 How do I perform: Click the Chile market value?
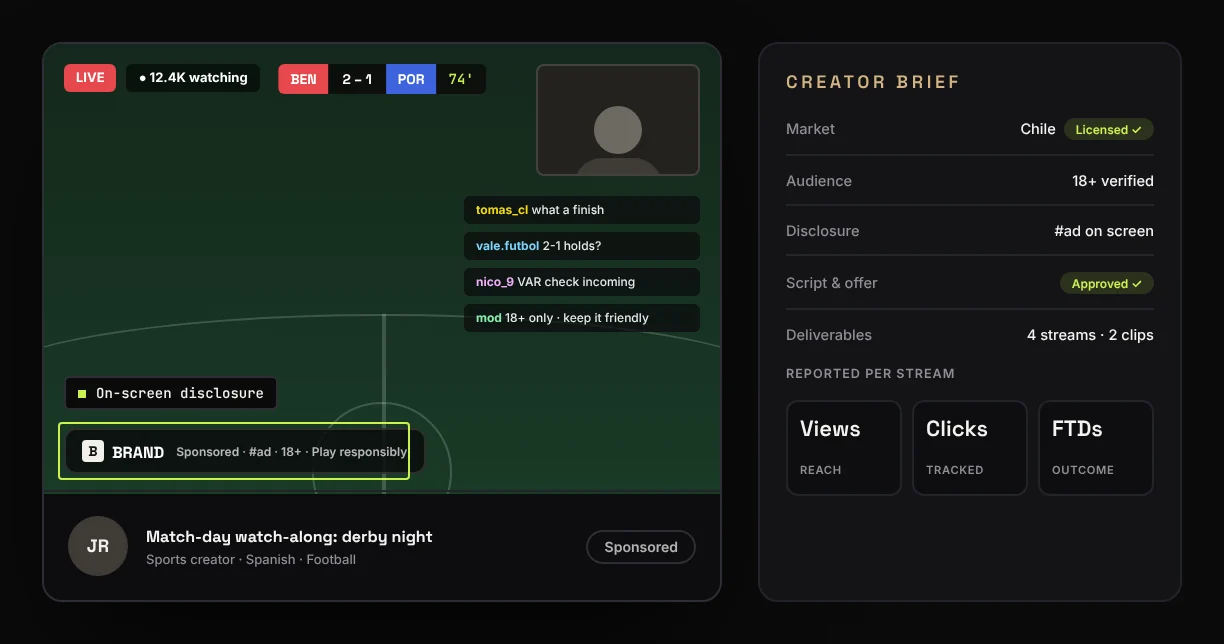tap(1038, 129)
